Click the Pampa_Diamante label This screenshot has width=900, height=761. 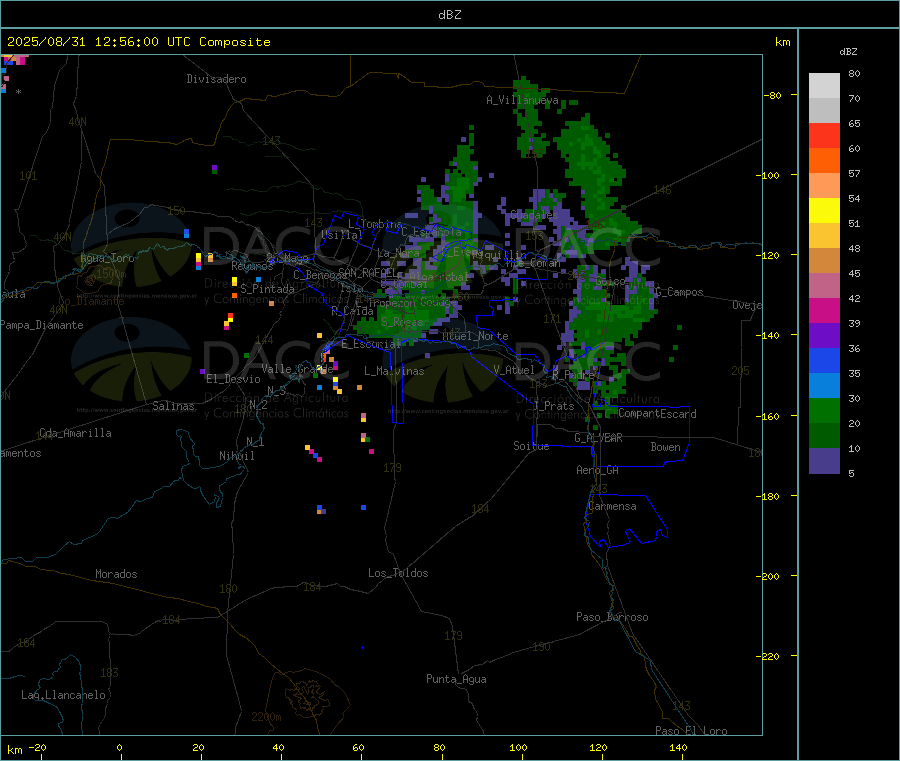coord(42,325)
